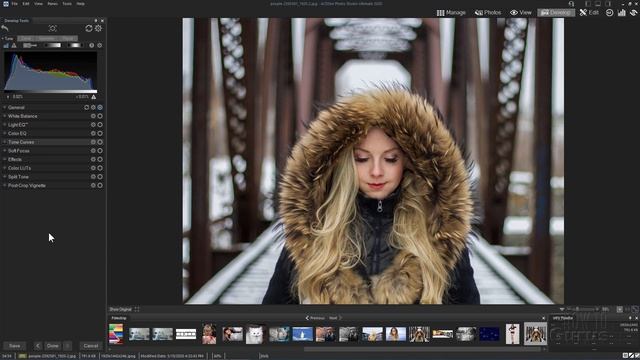
Task: Toggle the Light EQ enable circle
Action: pos(100,124)
